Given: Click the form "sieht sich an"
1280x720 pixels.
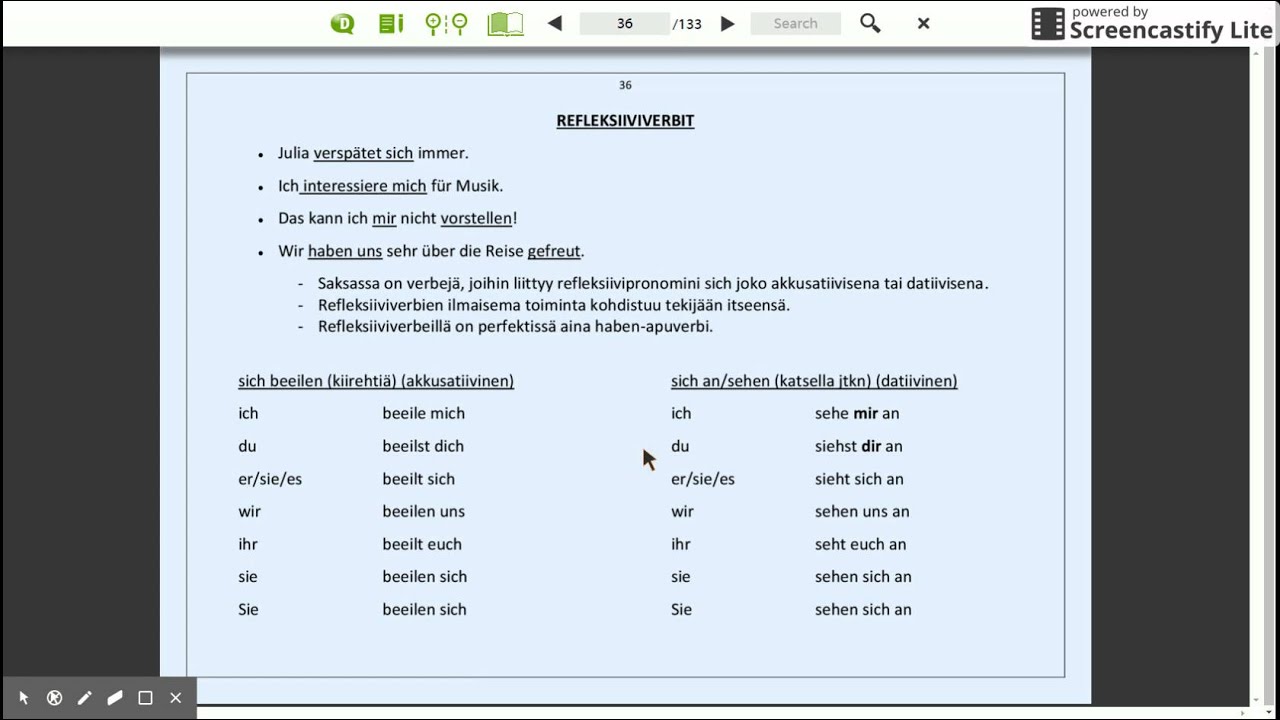Looking at the screenshot, I should click(859, 479).
